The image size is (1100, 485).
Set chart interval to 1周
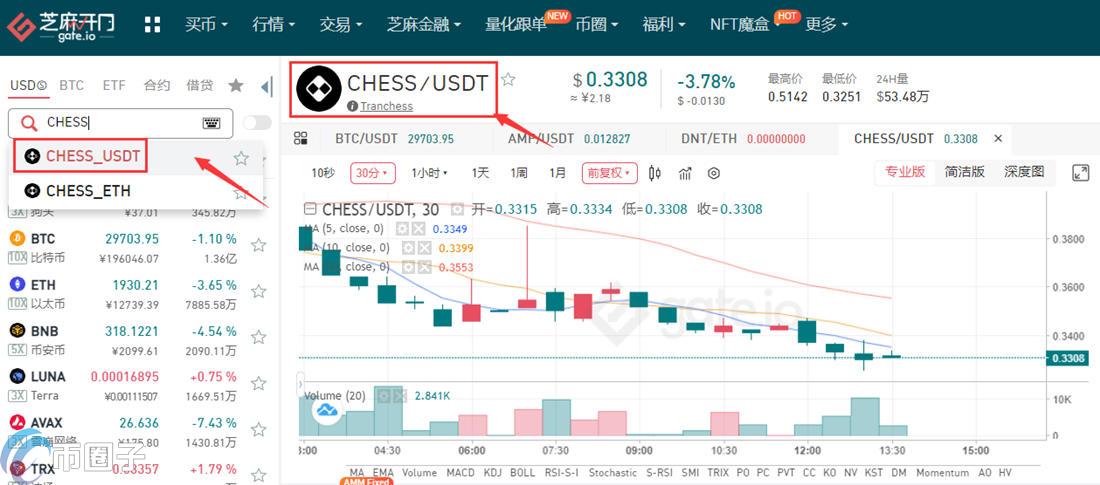tap(519, 173)
